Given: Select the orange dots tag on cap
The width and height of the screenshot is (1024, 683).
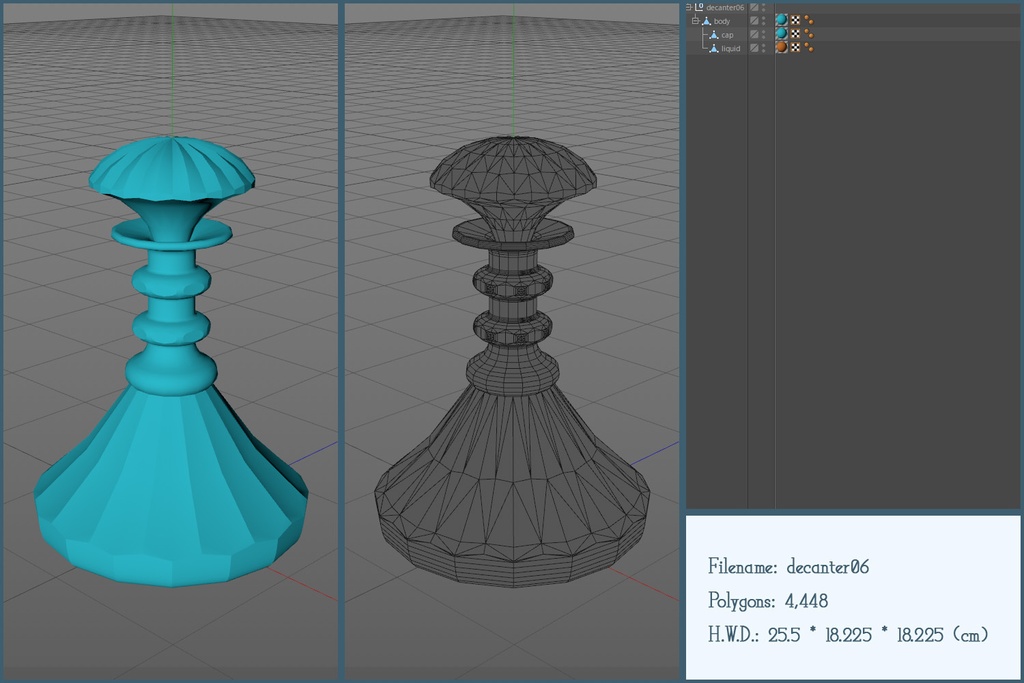Looking at the screenshot, I should click(808, 34).
